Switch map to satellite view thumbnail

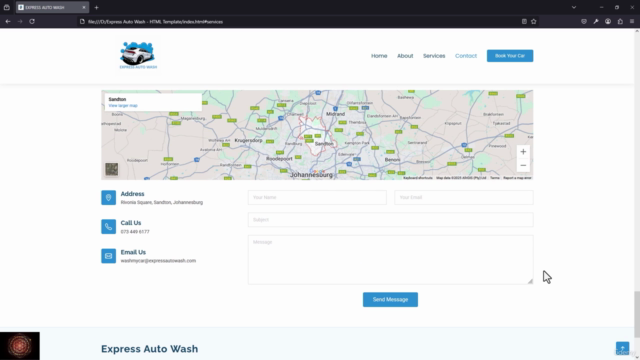(x=111, y=169)
